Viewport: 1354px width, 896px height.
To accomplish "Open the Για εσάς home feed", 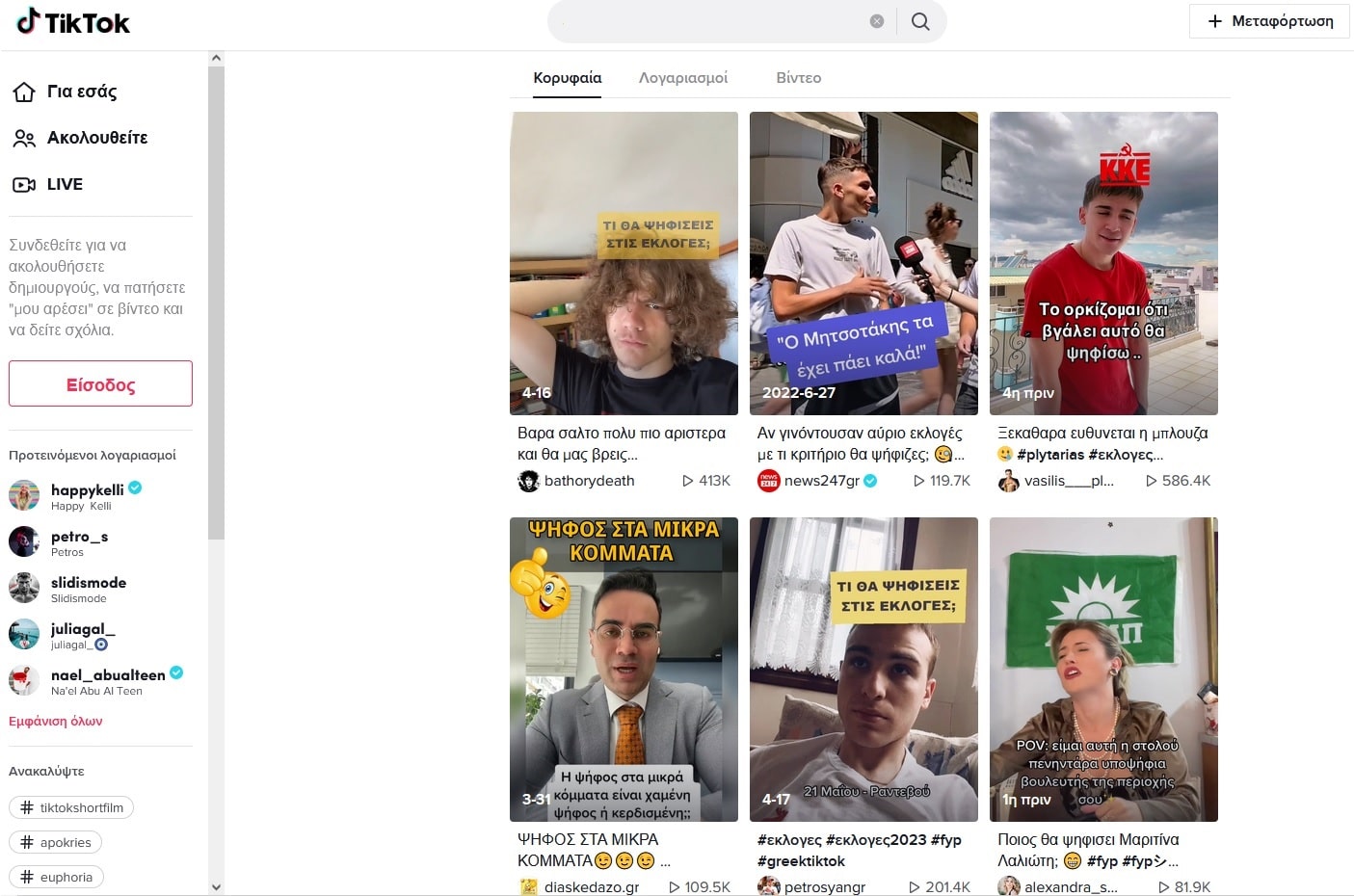I will [65, 92].
